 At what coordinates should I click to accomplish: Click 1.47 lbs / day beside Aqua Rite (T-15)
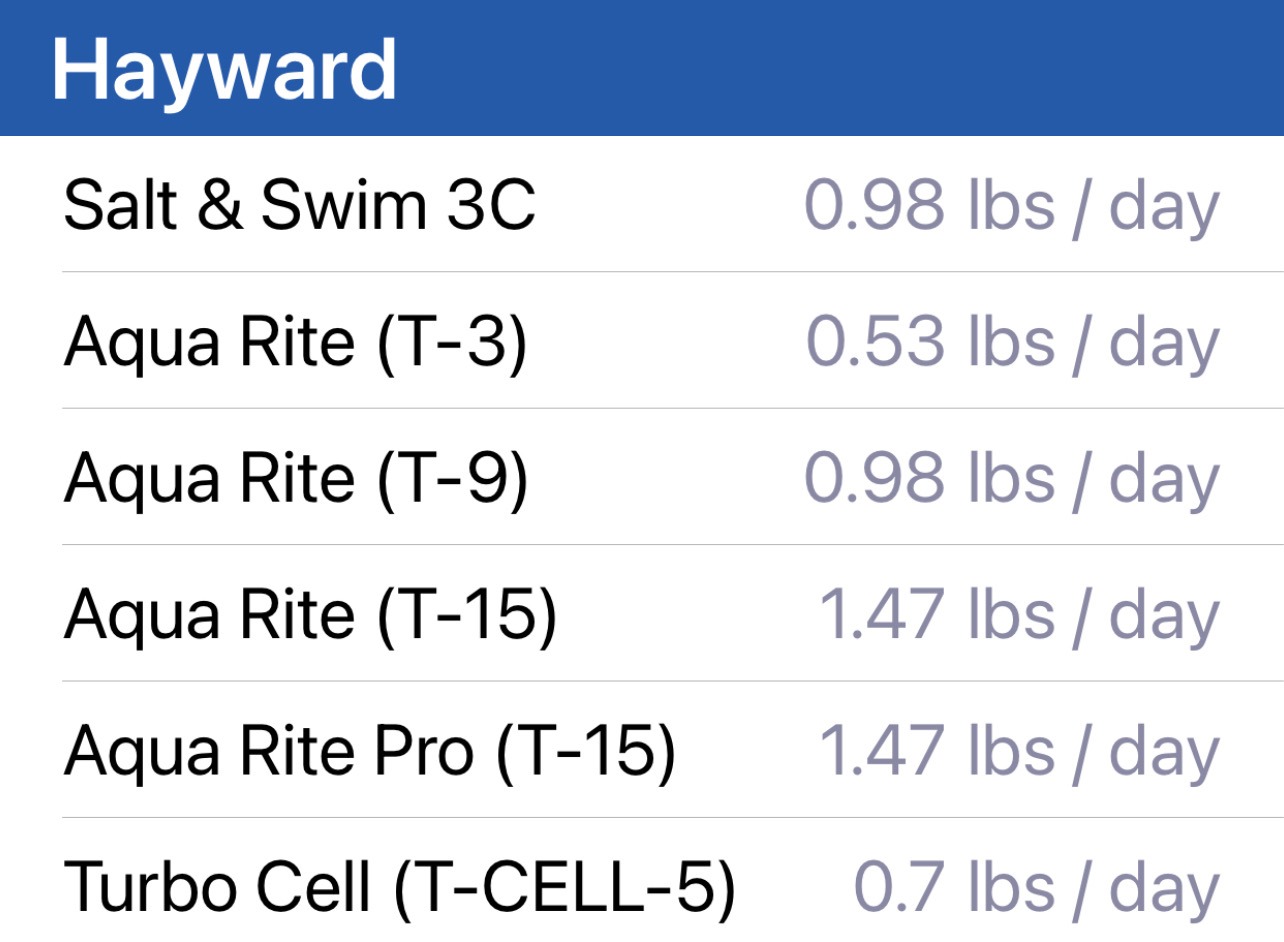[x=1019, y=615]
